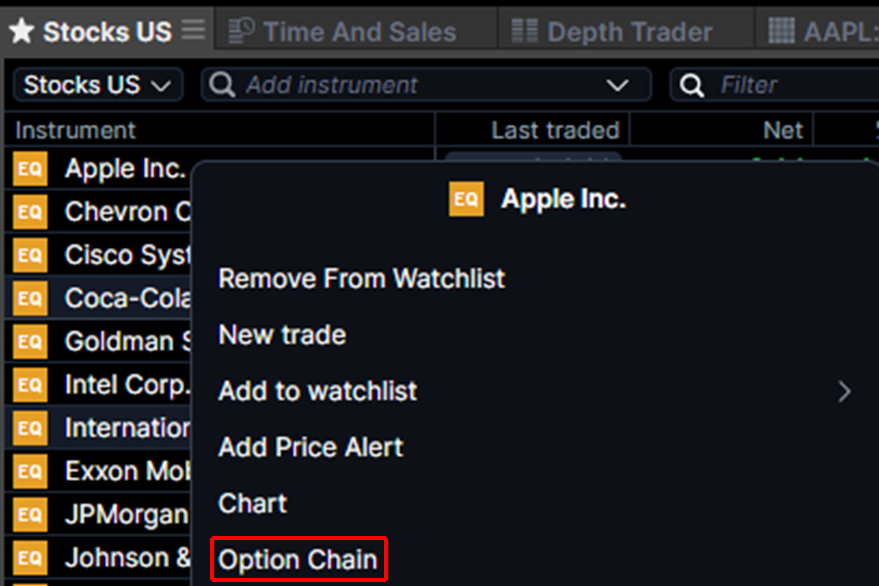
Task: Click the magnifier icon in Filter box
Action: pyautogui.click(x=692, y=85)
